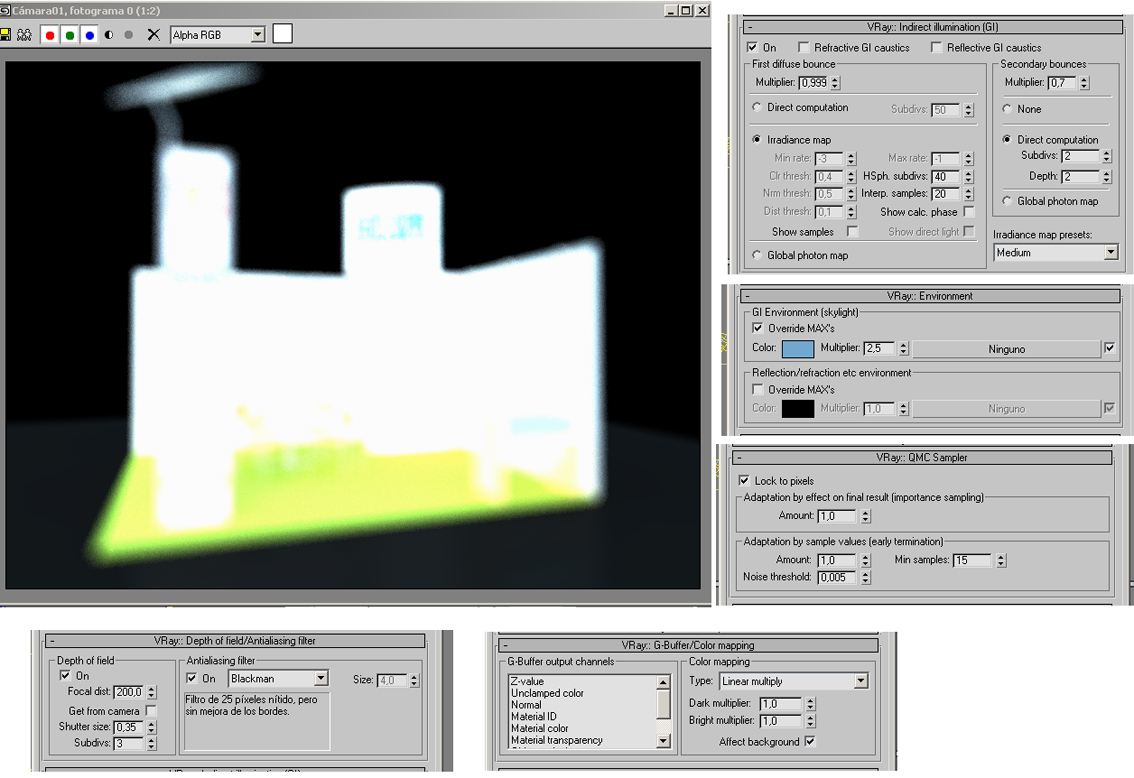Toggle the green channel button
1134x778 pixels.
point(69,35)
